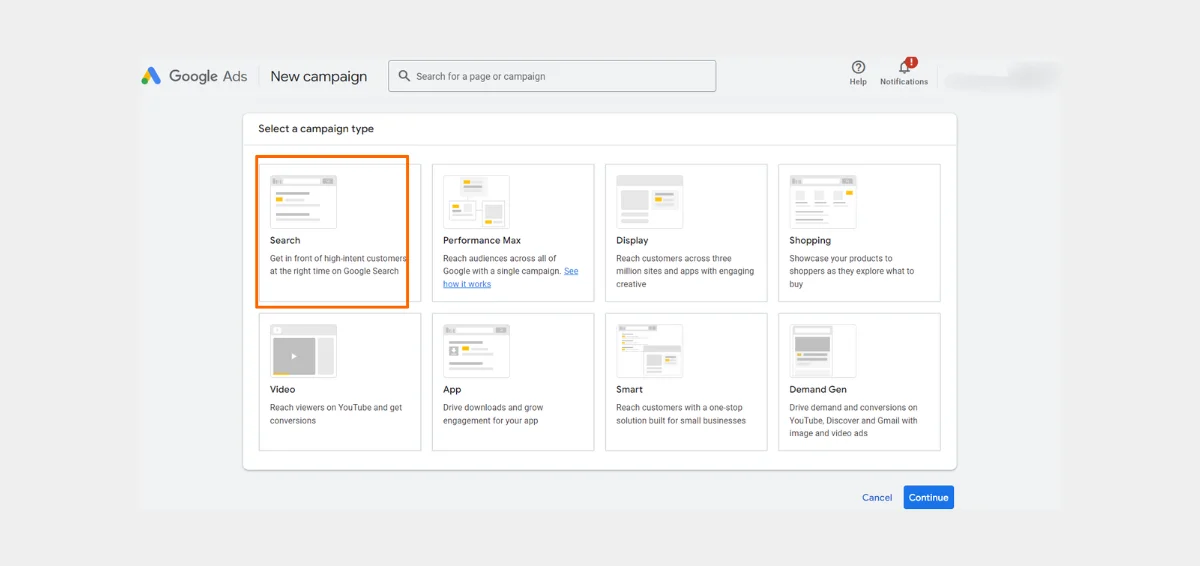Viewport: 1200px width, 566px height.
Task: Select the Demand Gen campaign illustration
Action: (x=823, y=351)
